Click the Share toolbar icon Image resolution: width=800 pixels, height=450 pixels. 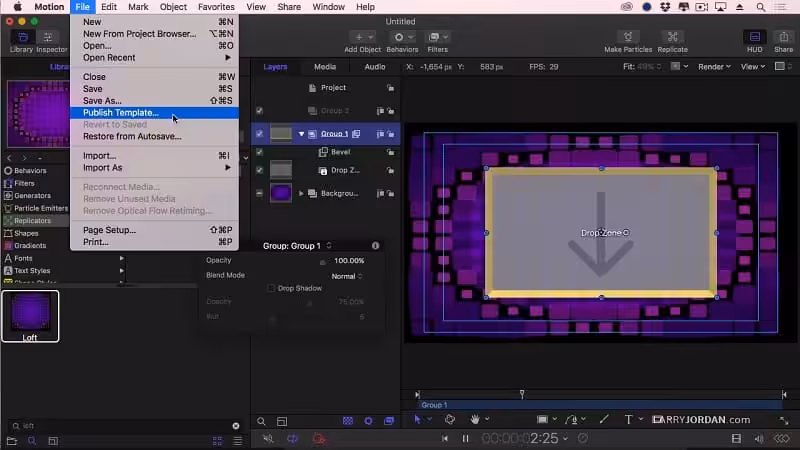(783, 37)
